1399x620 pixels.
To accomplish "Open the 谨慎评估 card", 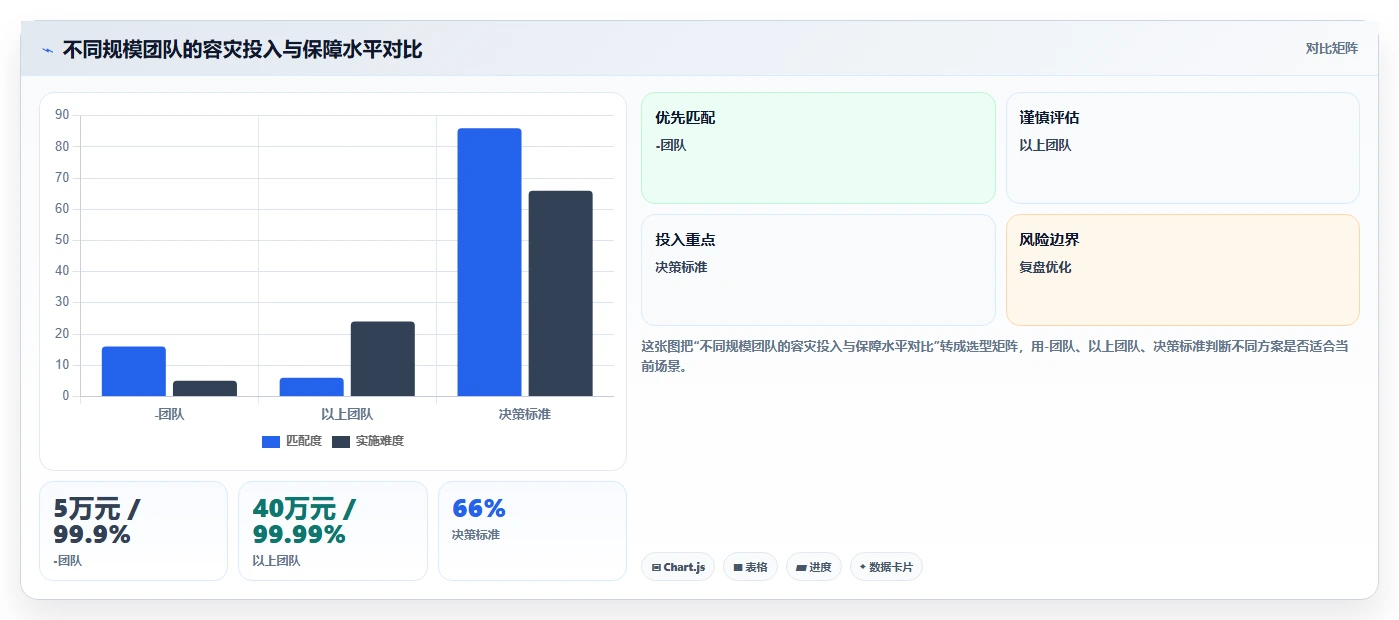I will pyautogui.click(x=1182, y=148).
